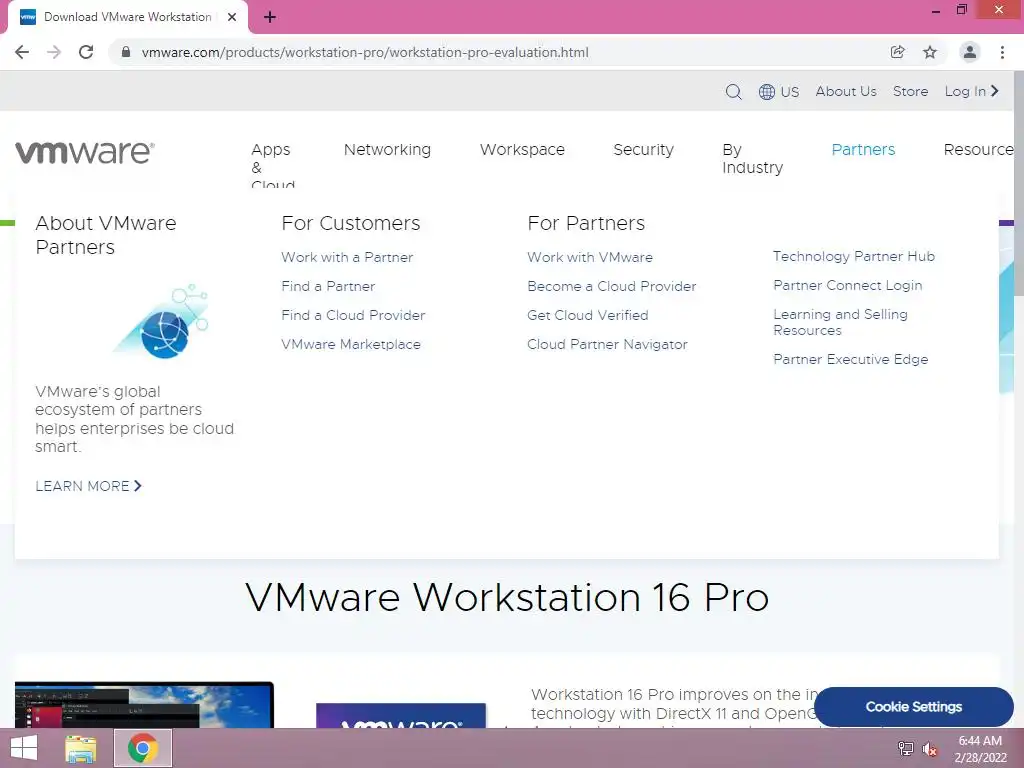
Task: Open Work with a Partner
Action: point(347,257)
